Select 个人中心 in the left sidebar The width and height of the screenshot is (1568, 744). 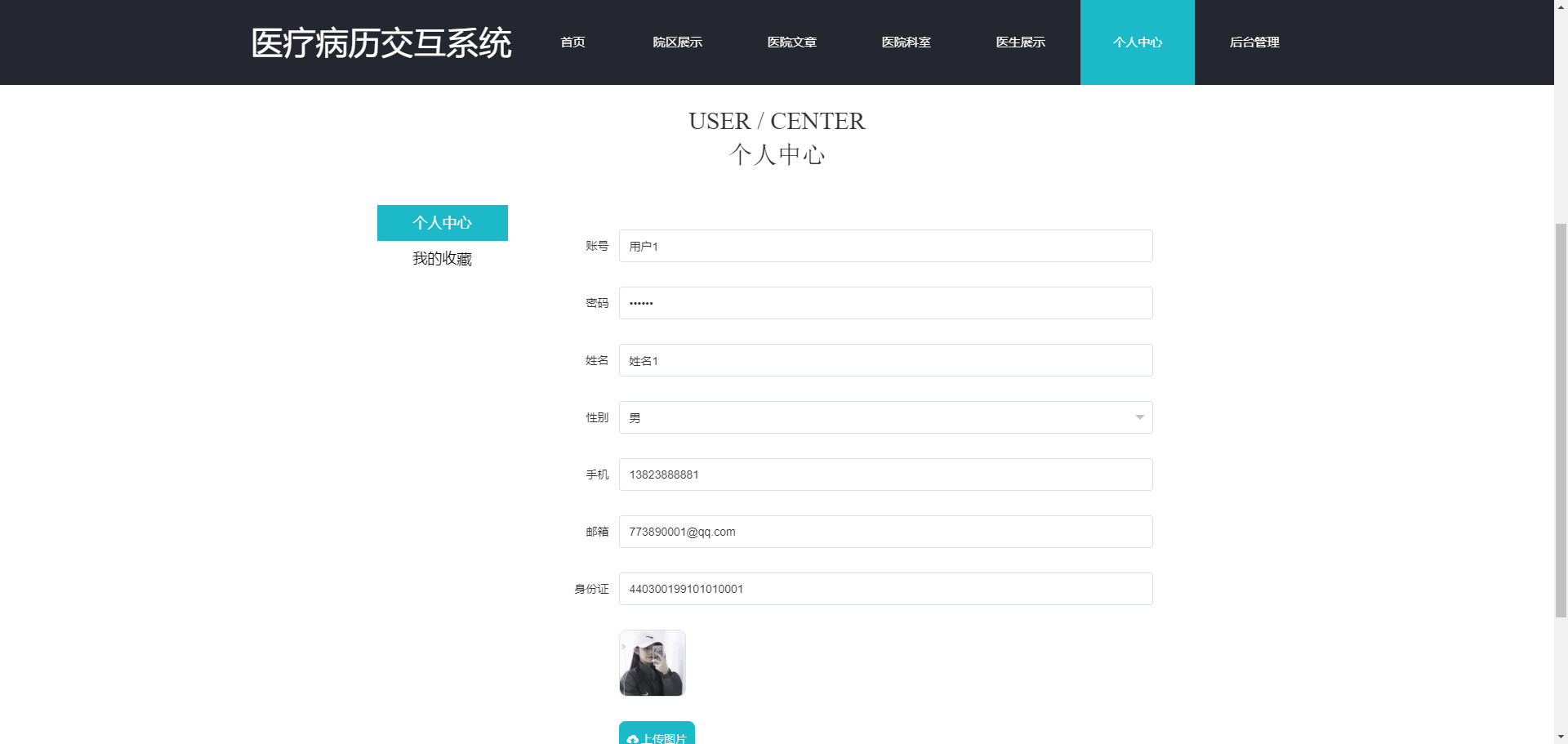442,223
